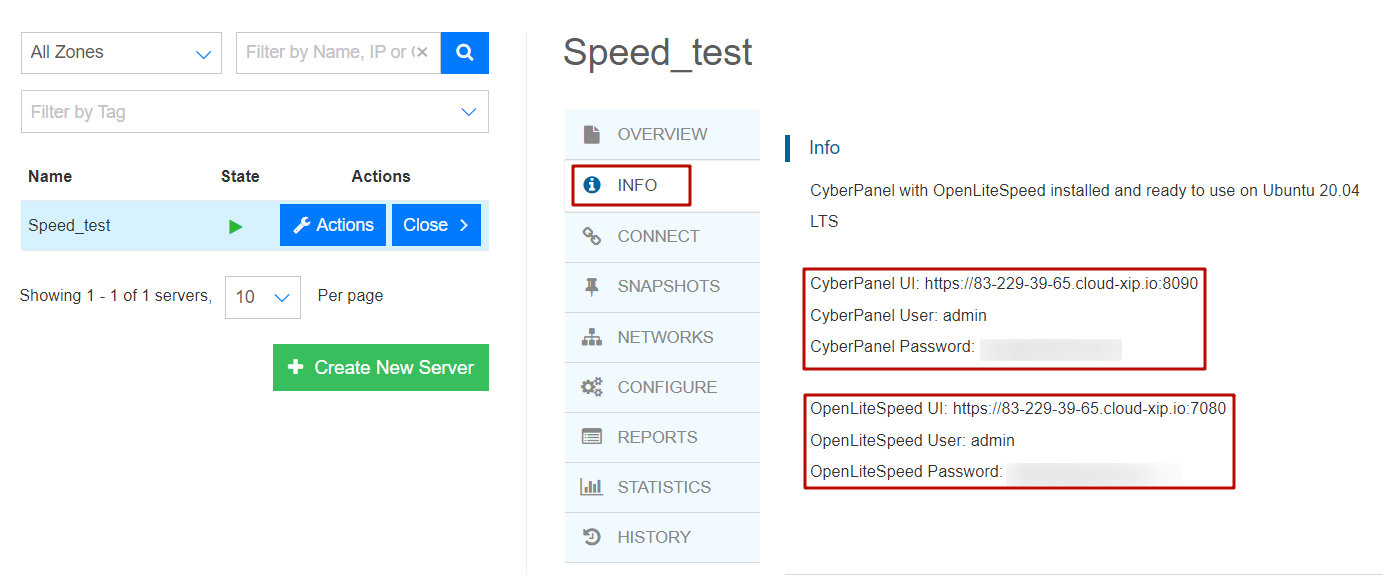Open the NETWORKS tab
The image size is (1383, 575).
click(x=662, y=337)
